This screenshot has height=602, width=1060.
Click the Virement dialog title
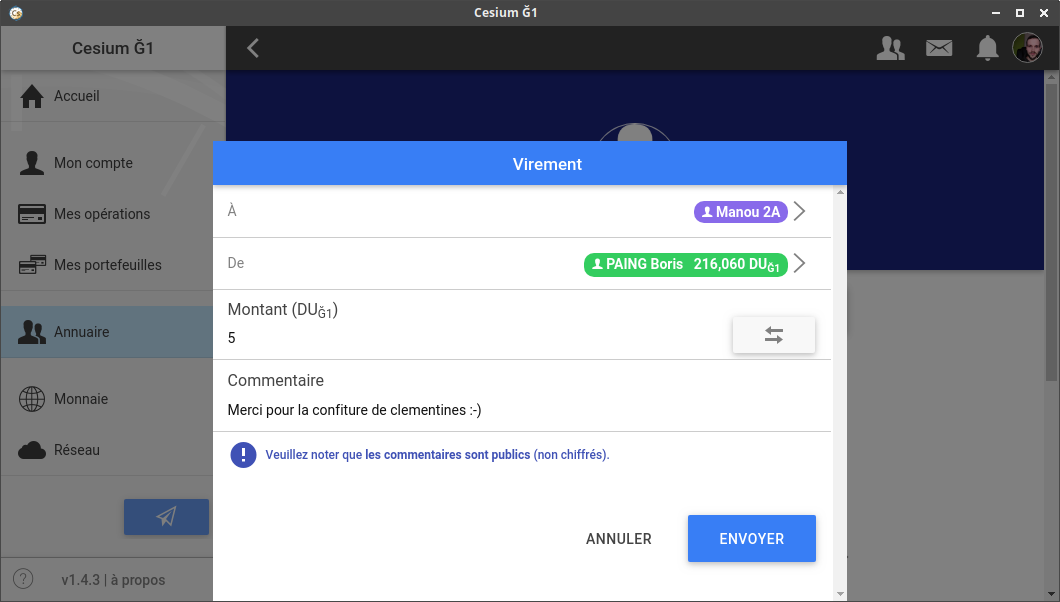(547, 164)
